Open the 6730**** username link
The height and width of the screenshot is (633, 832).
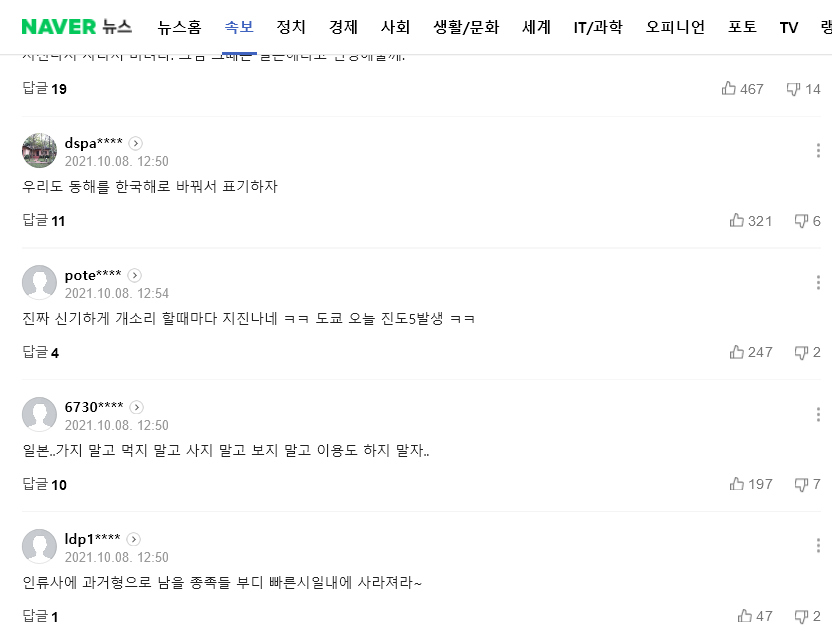pos(94,406)
